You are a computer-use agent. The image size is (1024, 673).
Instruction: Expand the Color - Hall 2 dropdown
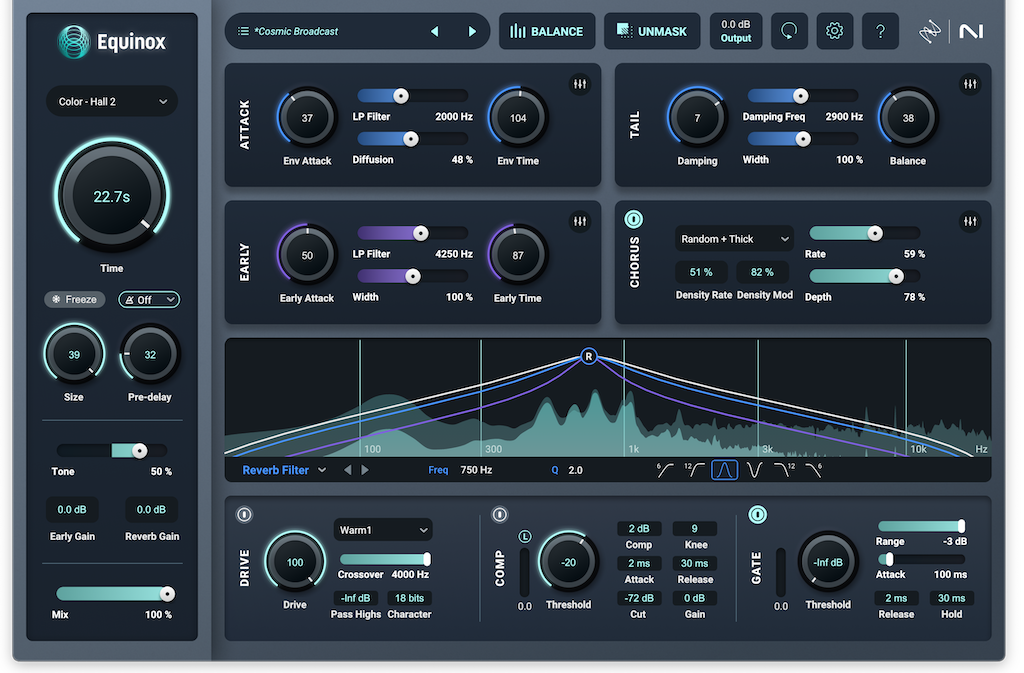(x=112, y=102)
